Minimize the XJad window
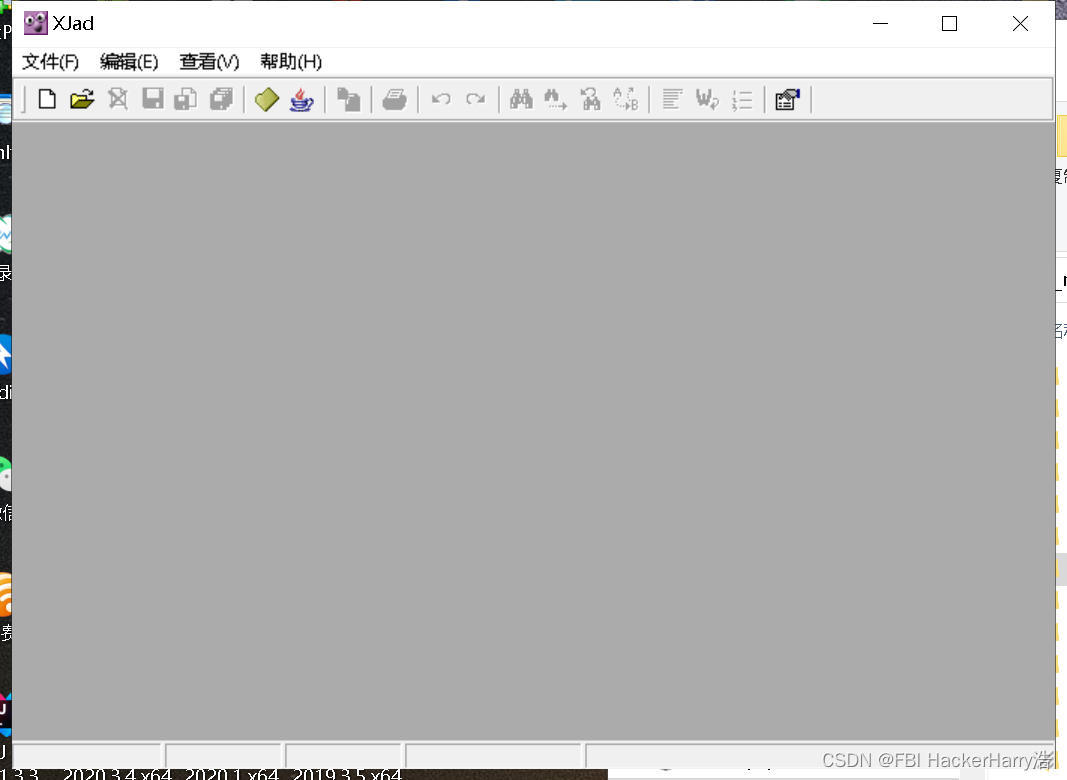 pos(881,24)
